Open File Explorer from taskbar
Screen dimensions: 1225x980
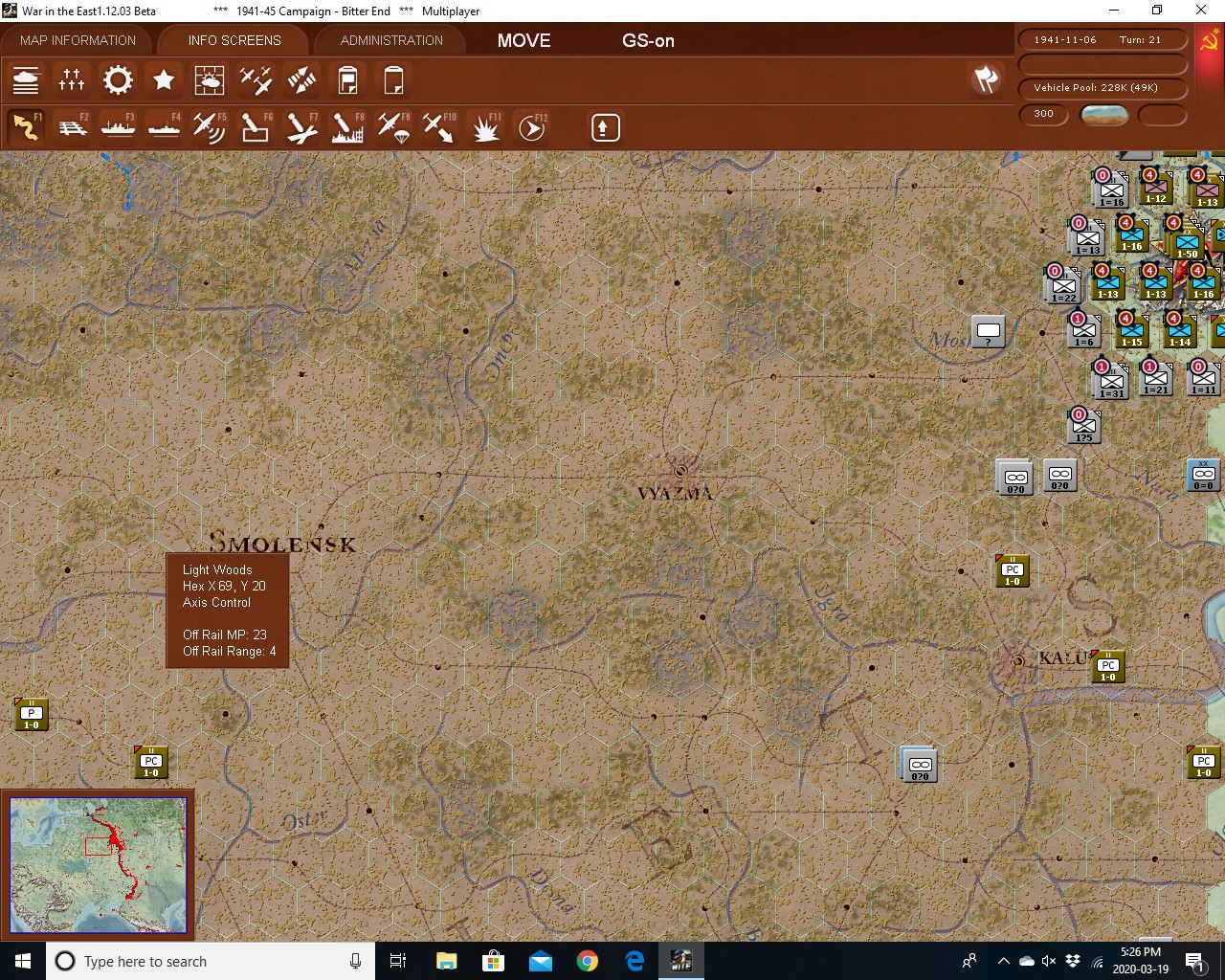coord(446,961)
